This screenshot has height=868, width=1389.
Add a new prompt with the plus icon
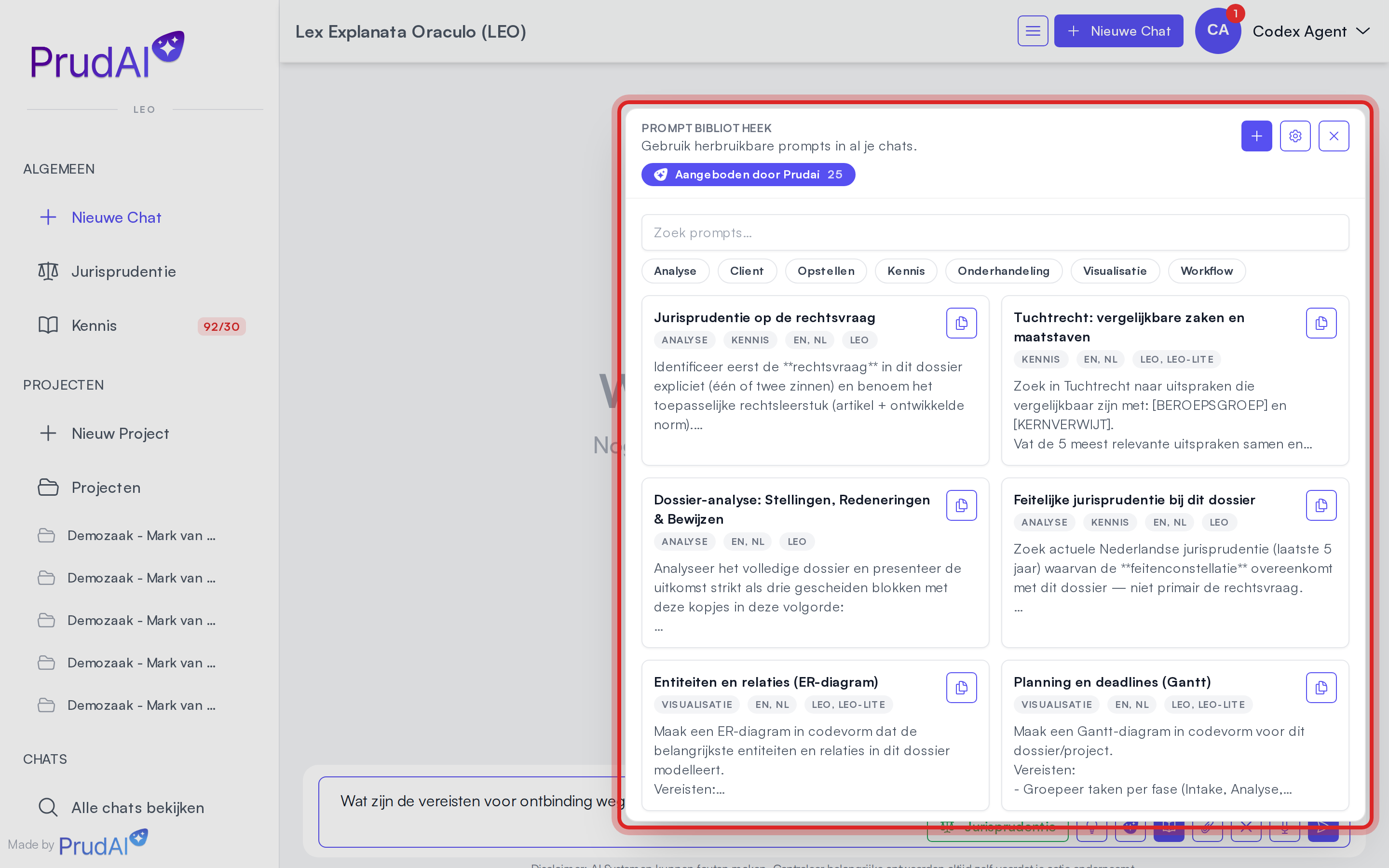1256,136
